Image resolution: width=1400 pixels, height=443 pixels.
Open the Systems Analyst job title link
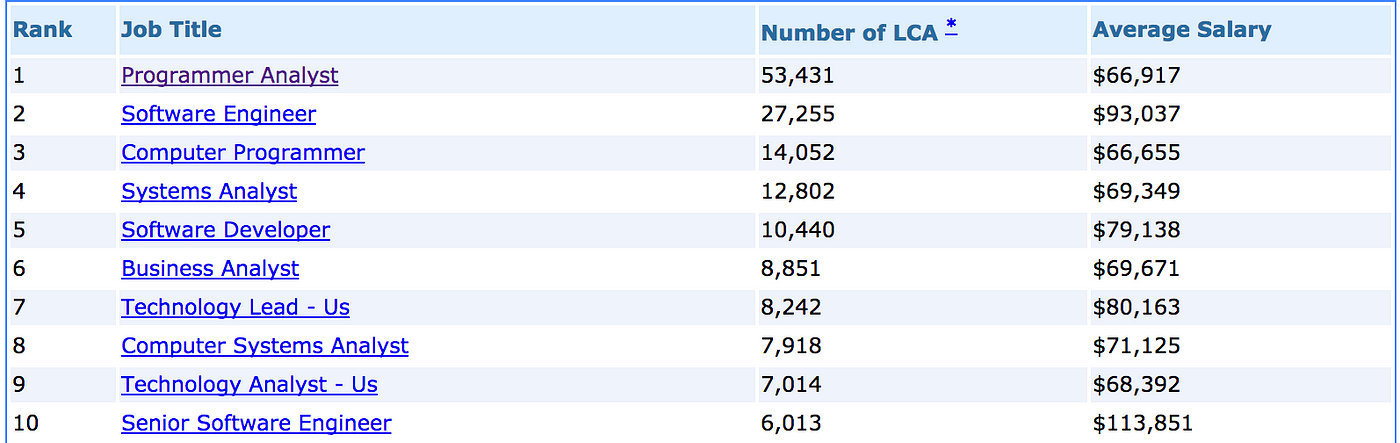209,191
